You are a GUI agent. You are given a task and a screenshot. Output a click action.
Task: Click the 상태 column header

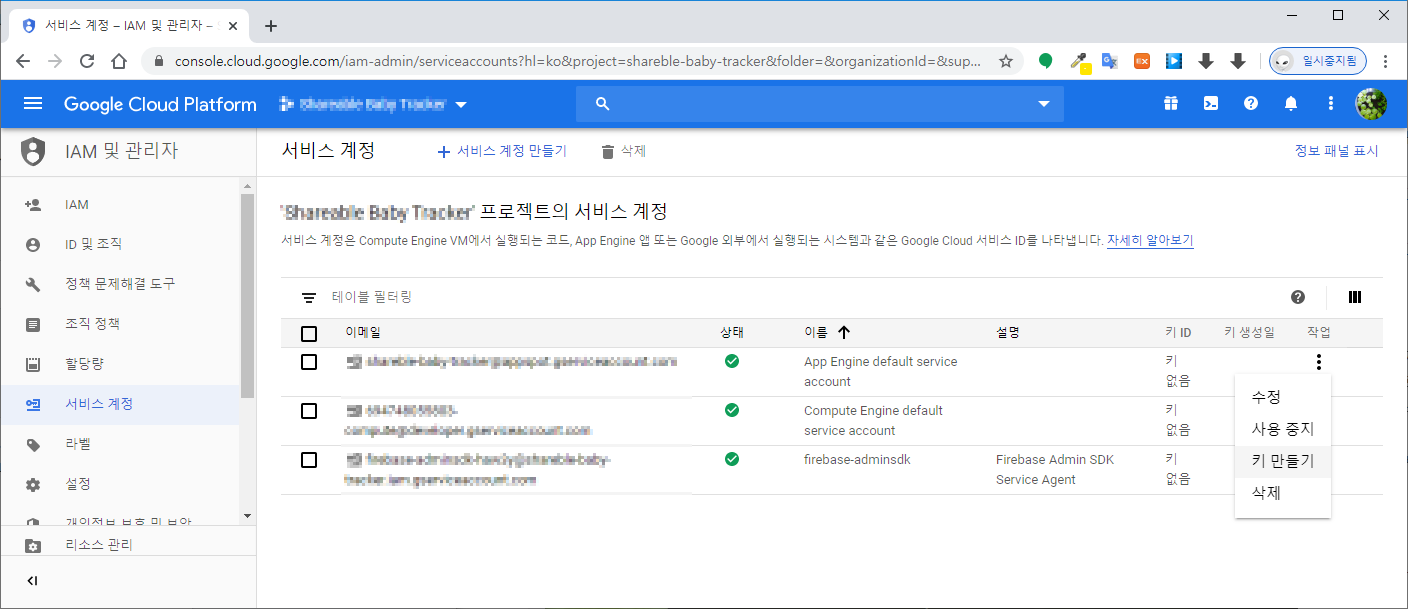pyautogui.click(x=732, y=332)
